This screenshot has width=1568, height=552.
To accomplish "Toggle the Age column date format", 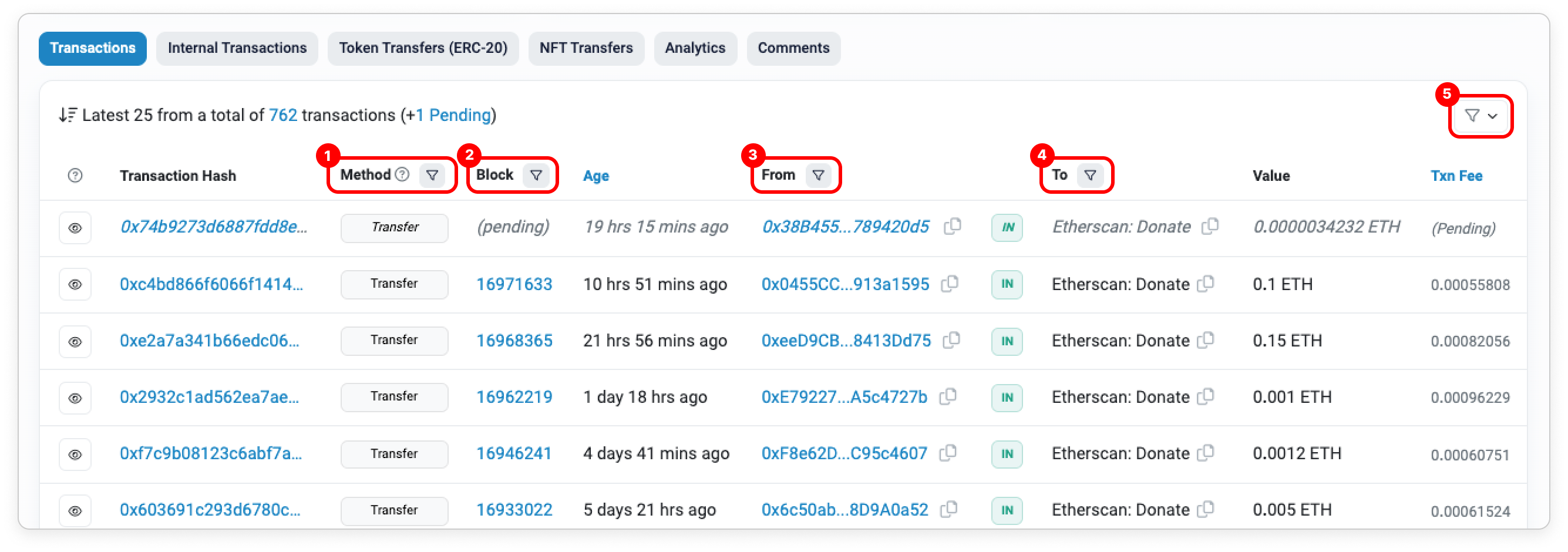I will 595,176.
